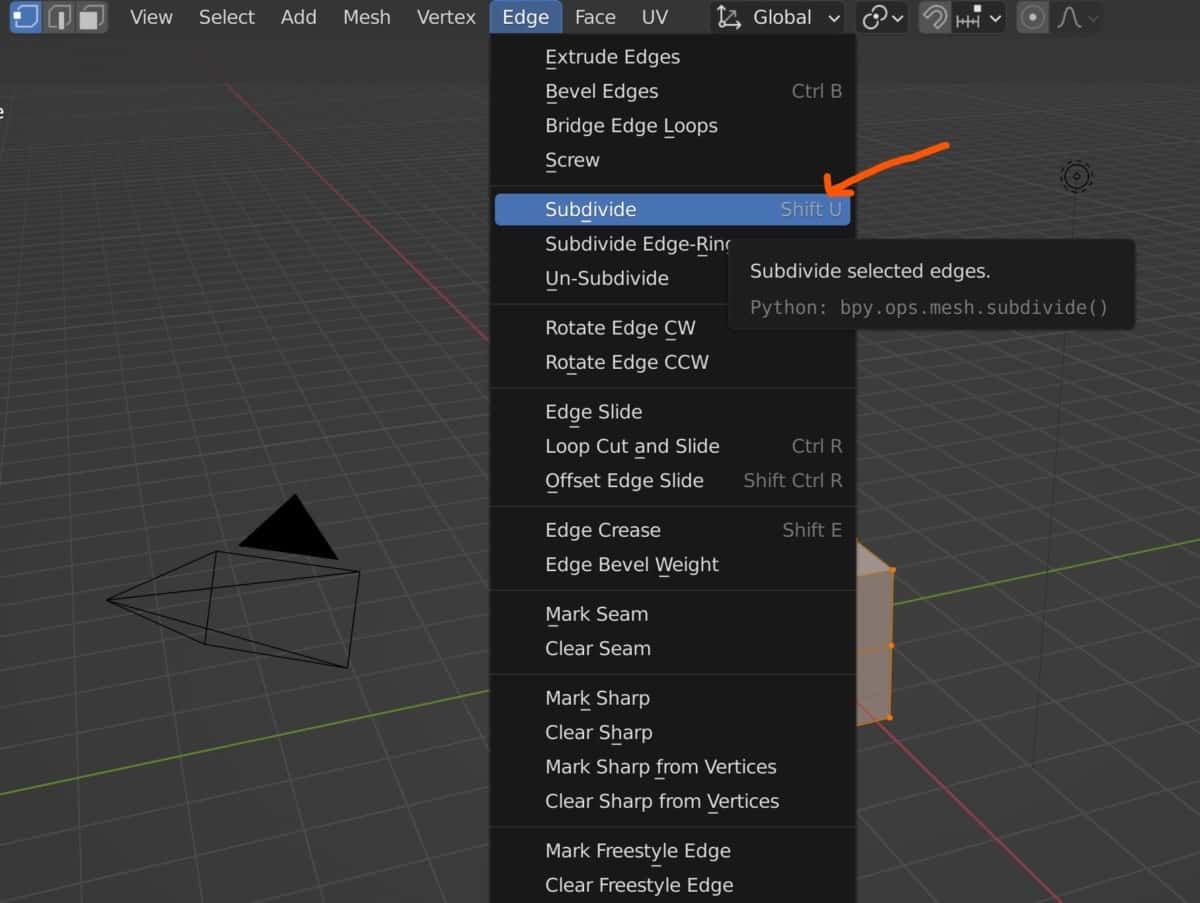Select Edge Bevel Weight
Viewport: 1200px width, 903px height.
pyautogui.click(x=672, y=564)
